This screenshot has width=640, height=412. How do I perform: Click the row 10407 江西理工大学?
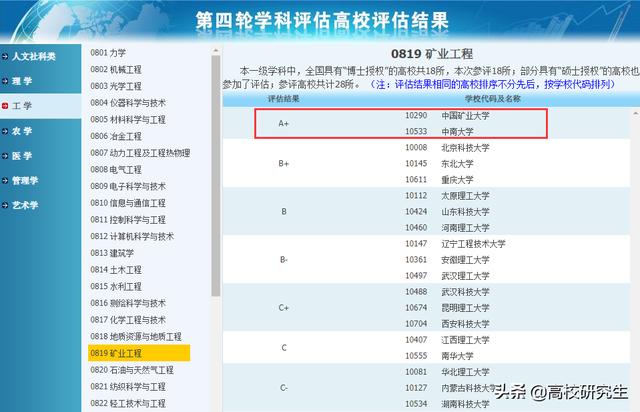coord(447,340)
